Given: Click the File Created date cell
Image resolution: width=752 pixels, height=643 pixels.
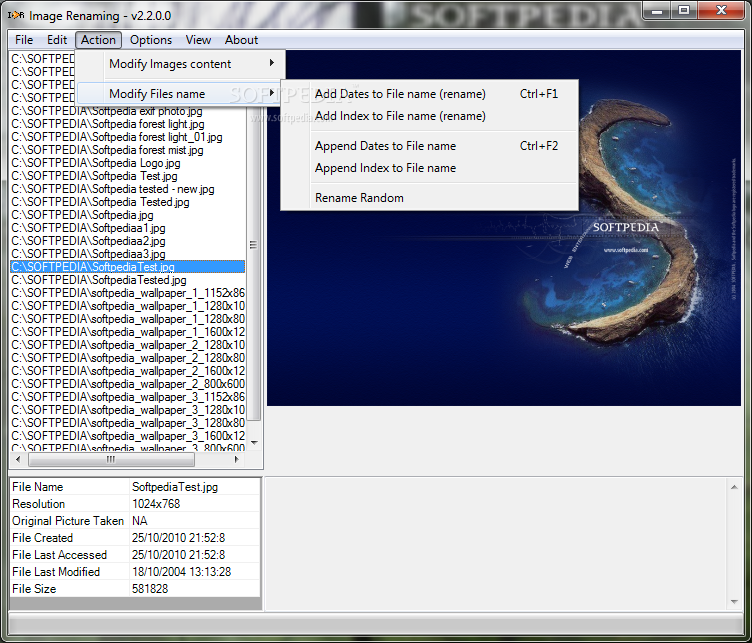Looking at the screenshot, I should click(195, 538).
